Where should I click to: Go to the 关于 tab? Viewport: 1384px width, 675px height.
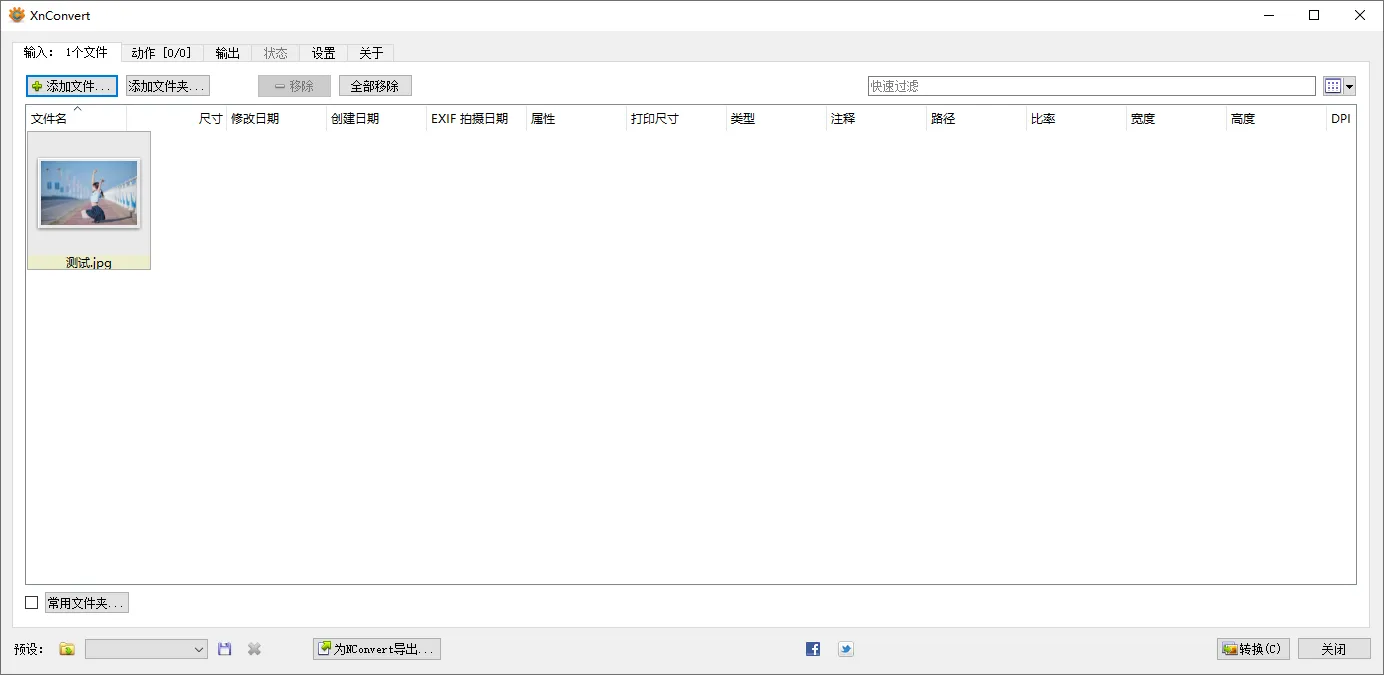click(371, 53)
